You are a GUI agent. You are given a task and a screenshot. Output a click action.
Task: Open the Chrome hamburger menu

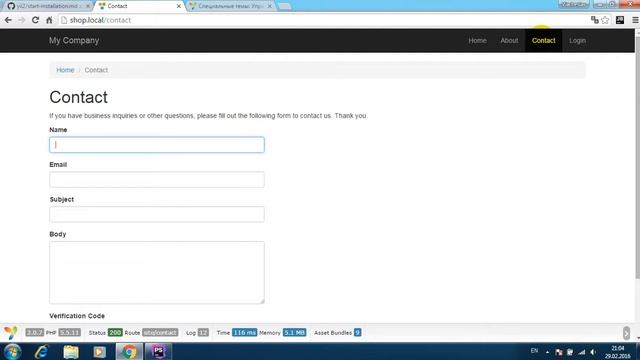(x=635, y=20)
